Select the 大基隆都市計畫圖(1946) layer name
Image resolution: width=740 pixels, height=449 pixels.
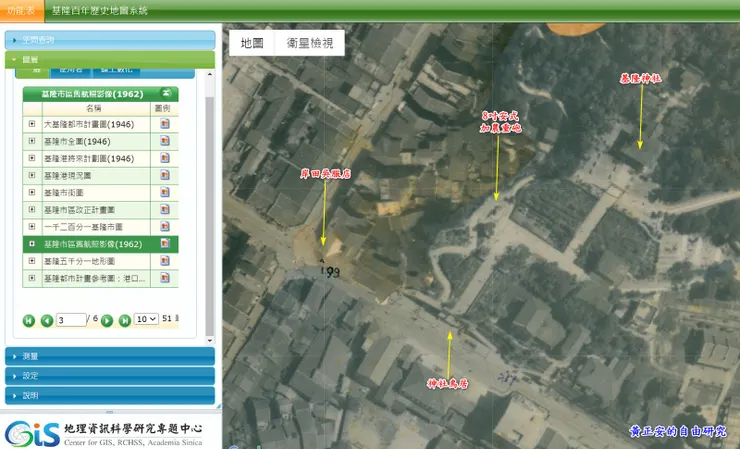[x=89, y=124]
